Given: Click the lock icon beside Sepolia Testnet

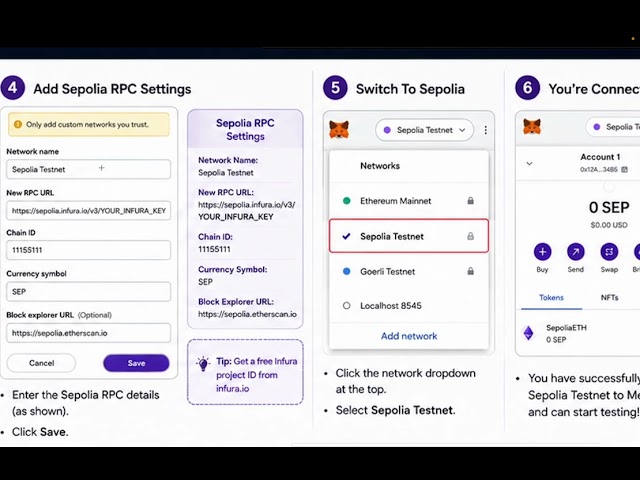Looking at the screenshot, I should click(470, 236).
